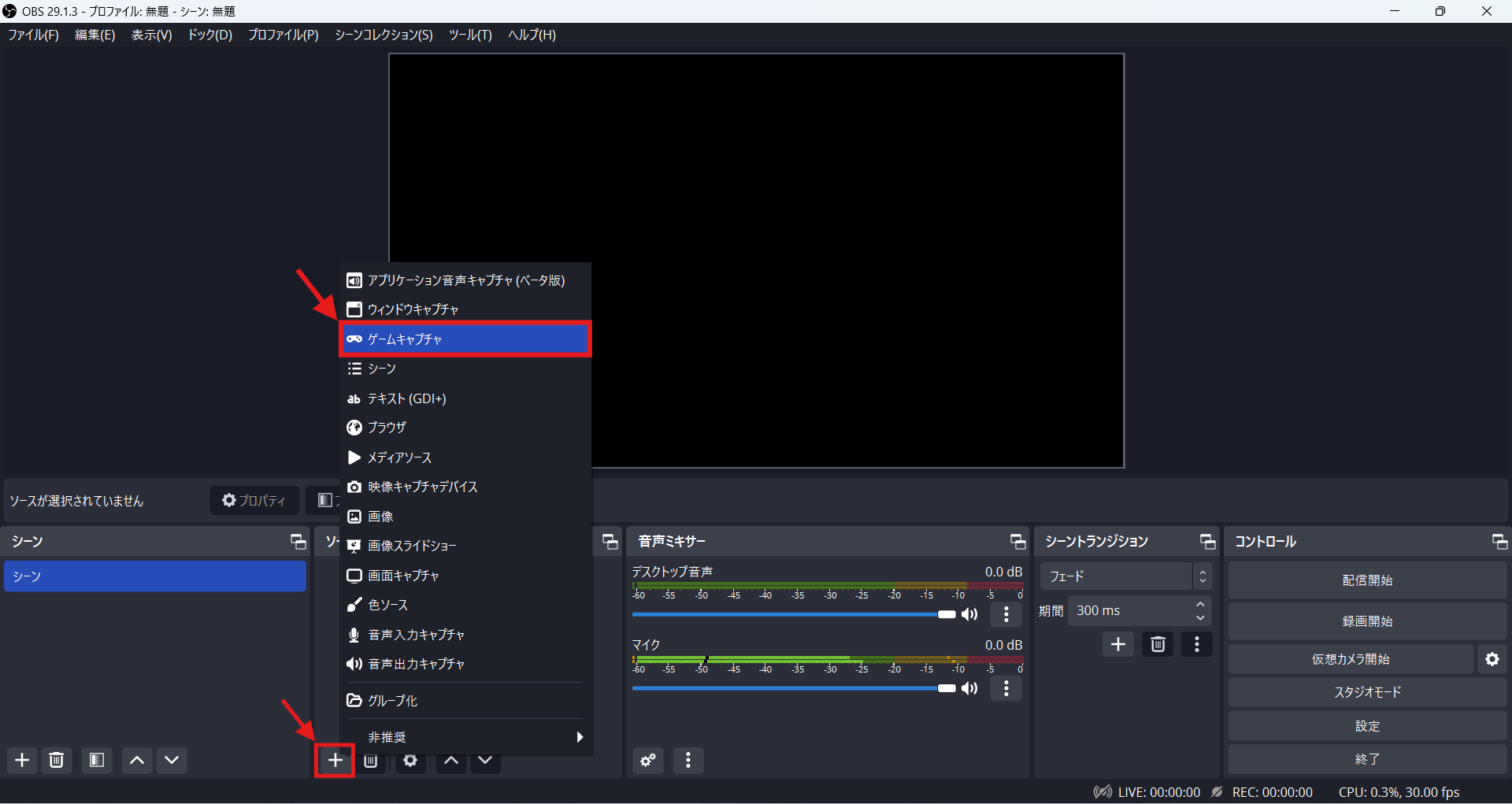Choose 画像スライドショー source
This screenshot has width=1512, height=804.
465,545
